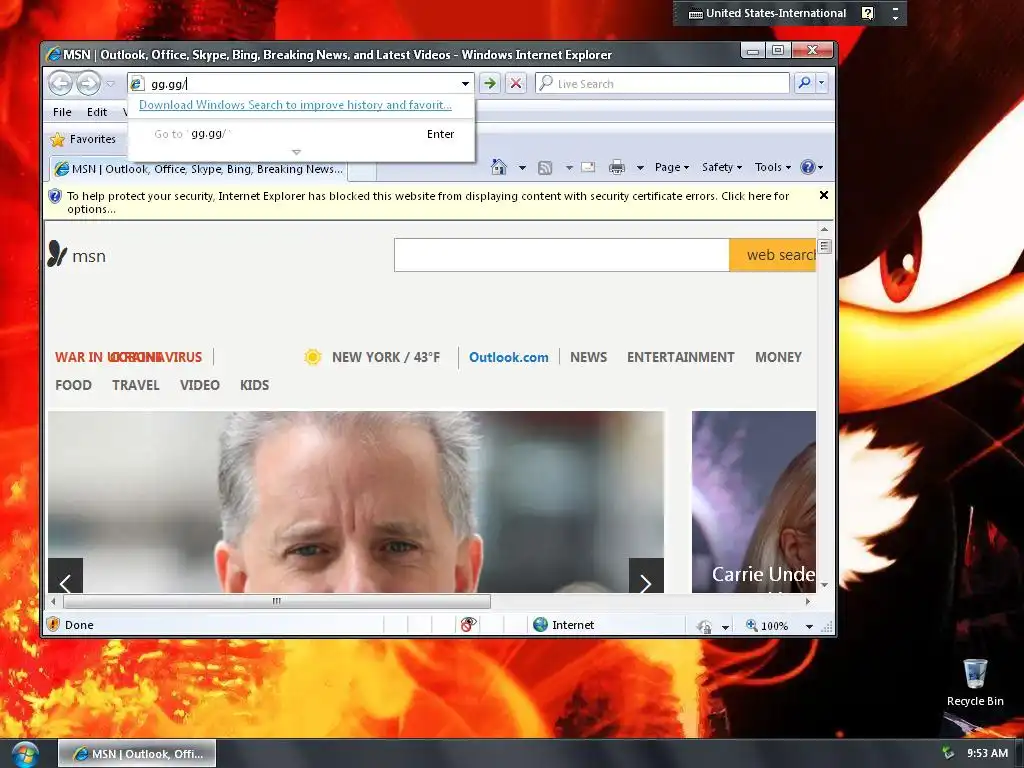
Task: Click the vertical scrollbar up arrow
Action: point(824,229)
